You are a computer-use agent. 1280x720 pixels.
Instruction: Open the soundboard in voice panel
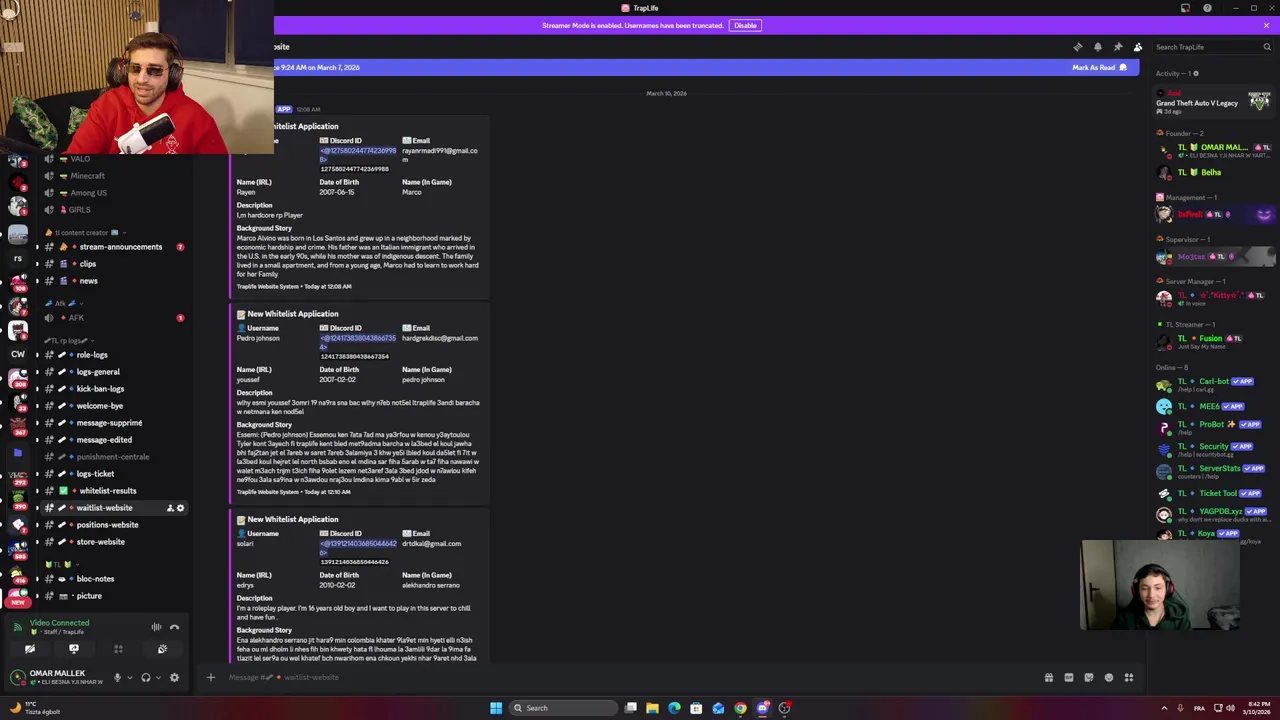click(x=162, y=649)
